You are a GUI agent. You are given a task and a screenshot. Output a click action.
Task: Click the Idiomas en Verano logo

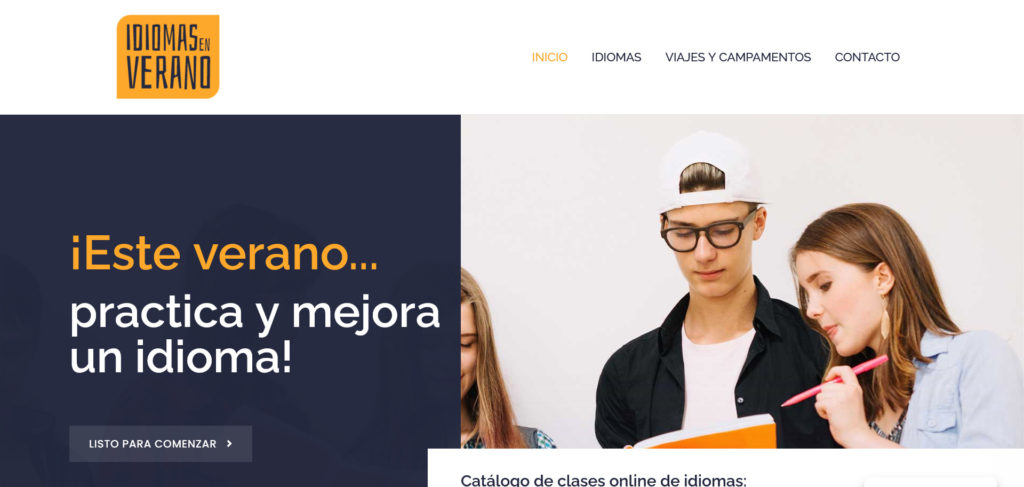(x=168, y=57)
